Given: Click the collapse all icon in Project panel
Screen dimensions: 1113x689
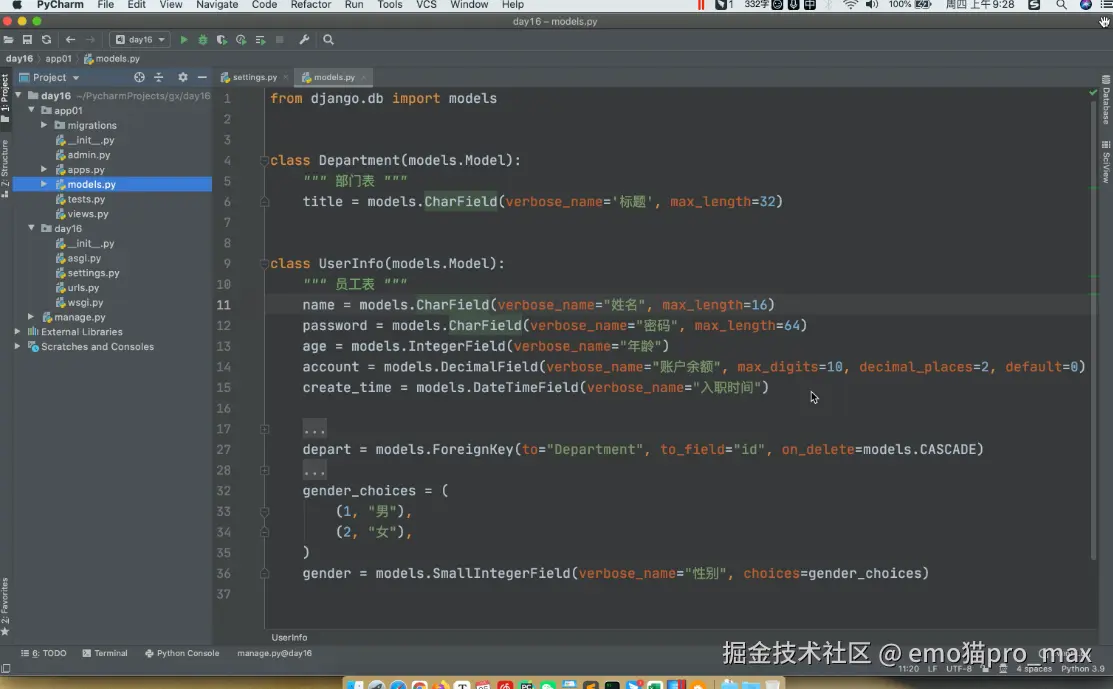Looking at the screenshot, I should (x=158, y=77).
